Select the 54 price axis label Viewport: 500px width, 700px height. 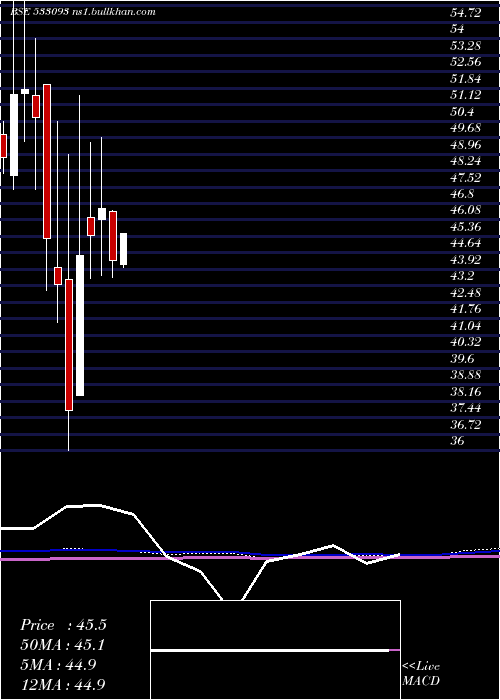coord(458,29)
